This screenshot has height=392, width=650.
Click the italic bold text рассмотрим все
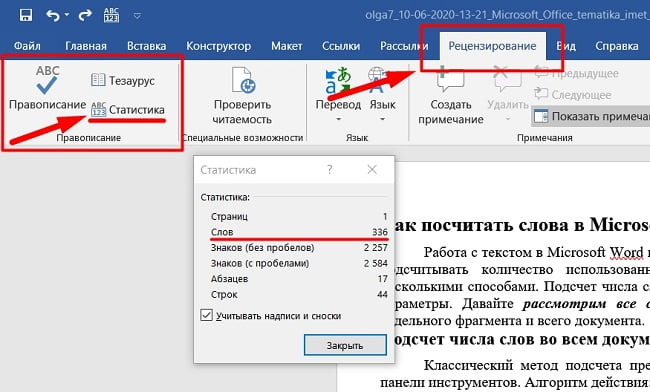[580, 304]
